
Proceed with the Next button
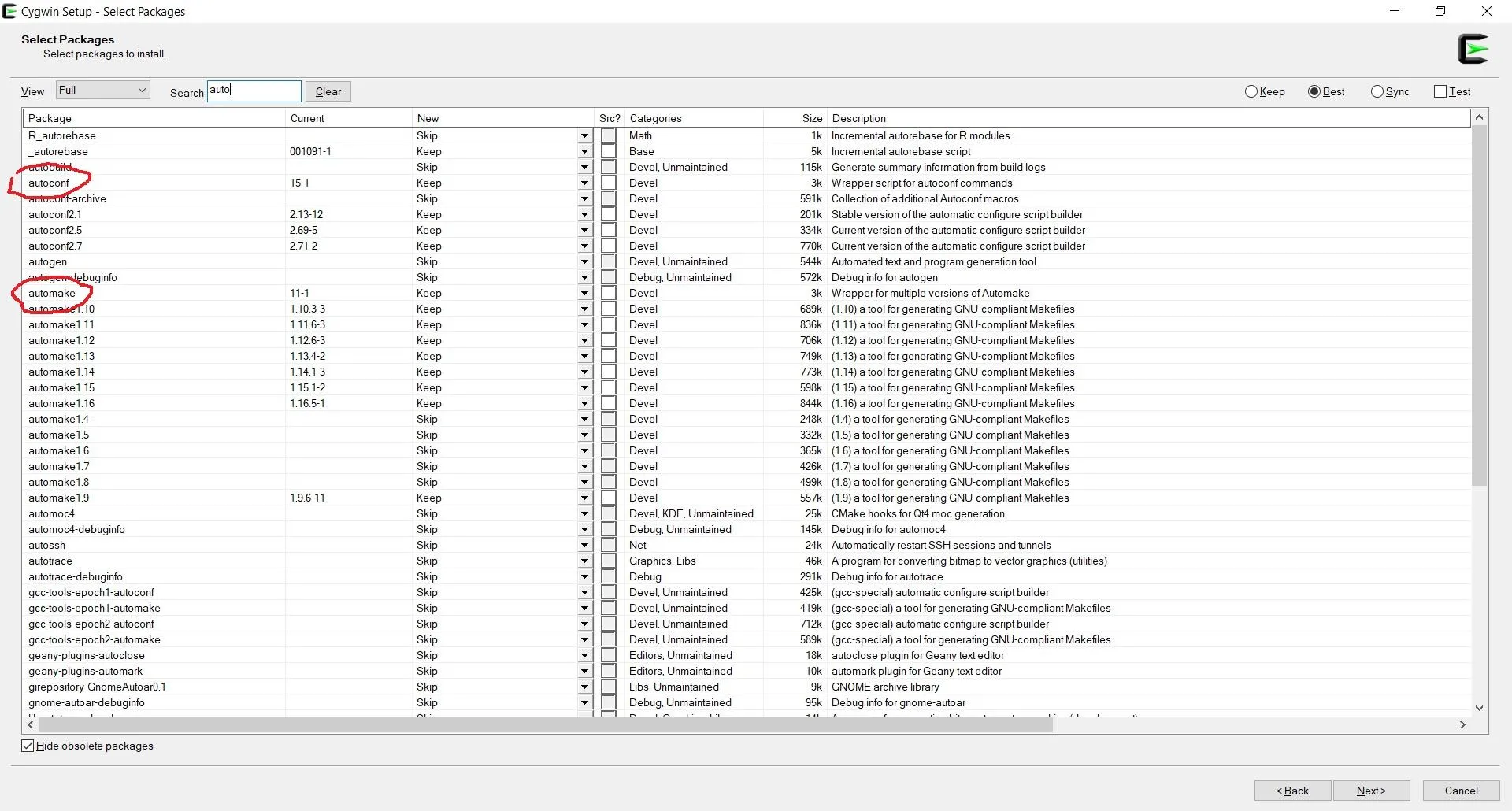click(x=1371, y=791)
